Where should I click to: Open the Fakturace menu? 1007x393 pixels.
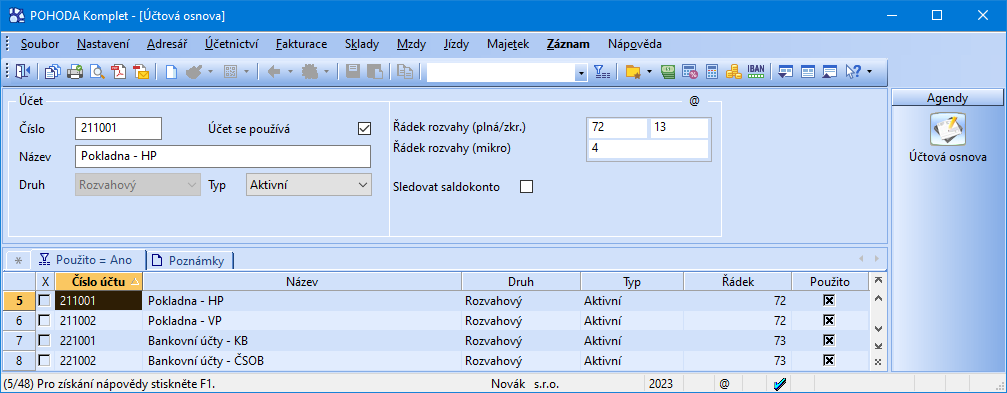[x=301, y=44]
